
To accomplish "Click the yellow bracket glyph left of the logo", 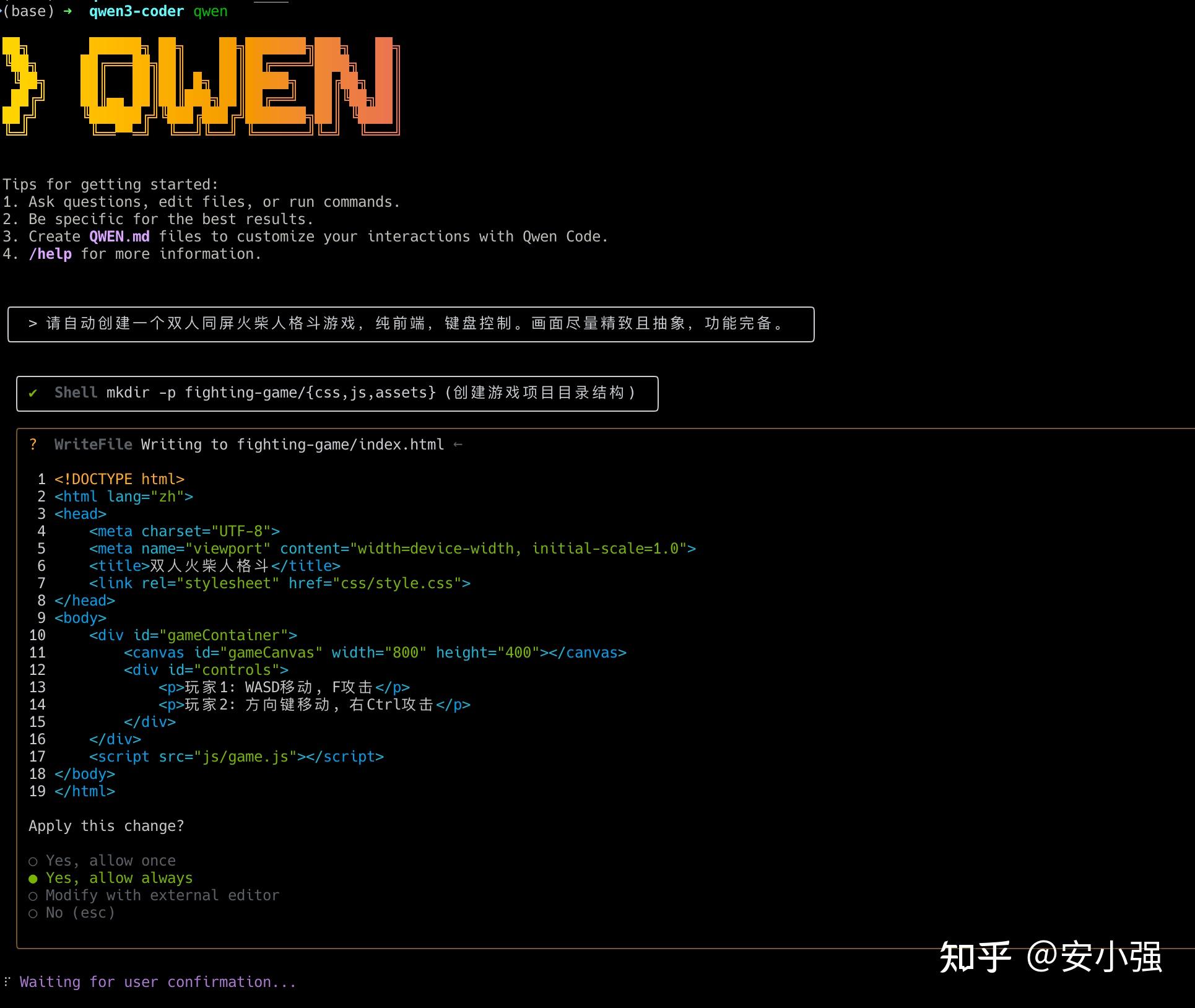I will 25,85.
